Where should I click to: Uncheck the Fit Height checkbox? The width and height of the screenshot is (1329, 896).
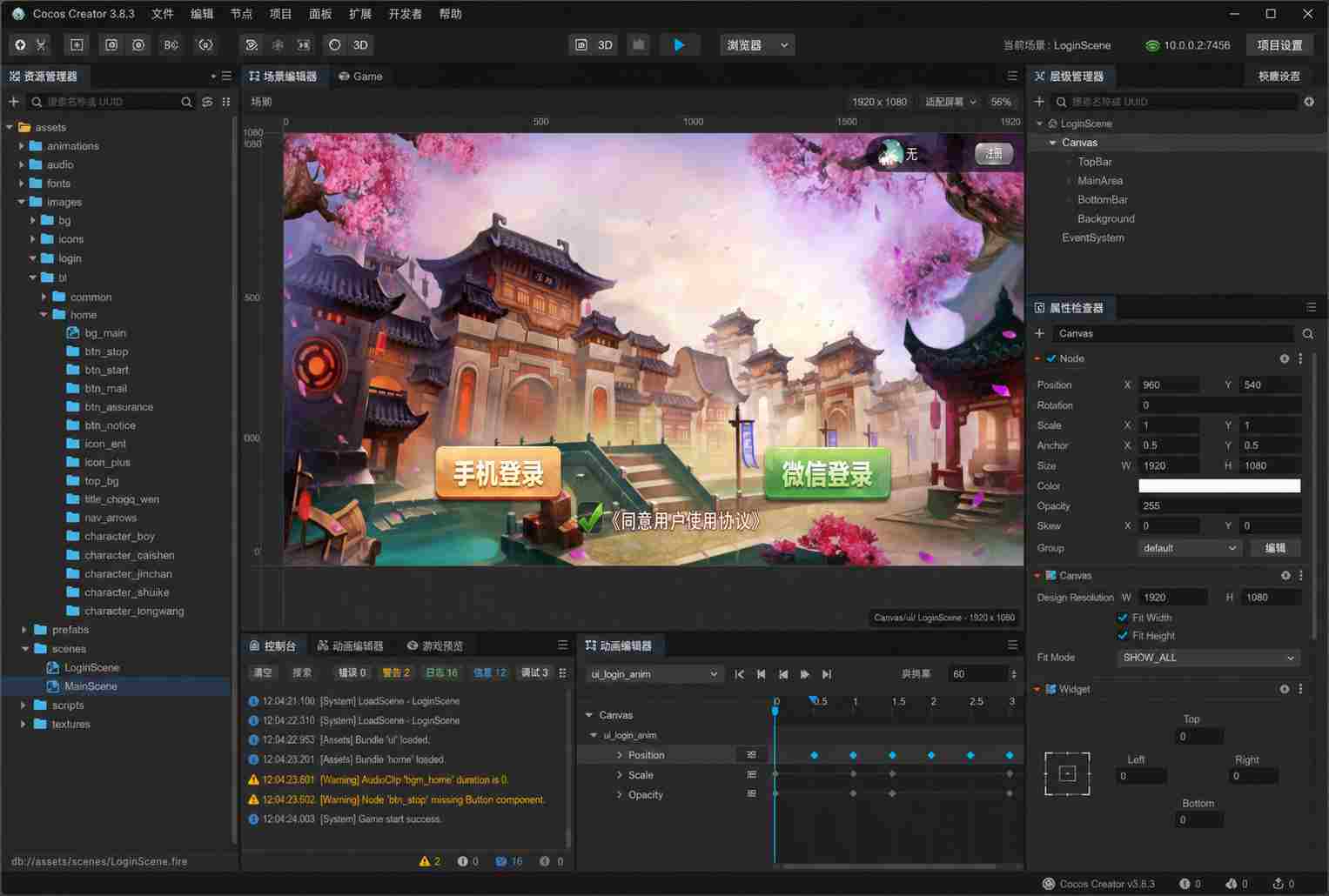point(1123,636)
